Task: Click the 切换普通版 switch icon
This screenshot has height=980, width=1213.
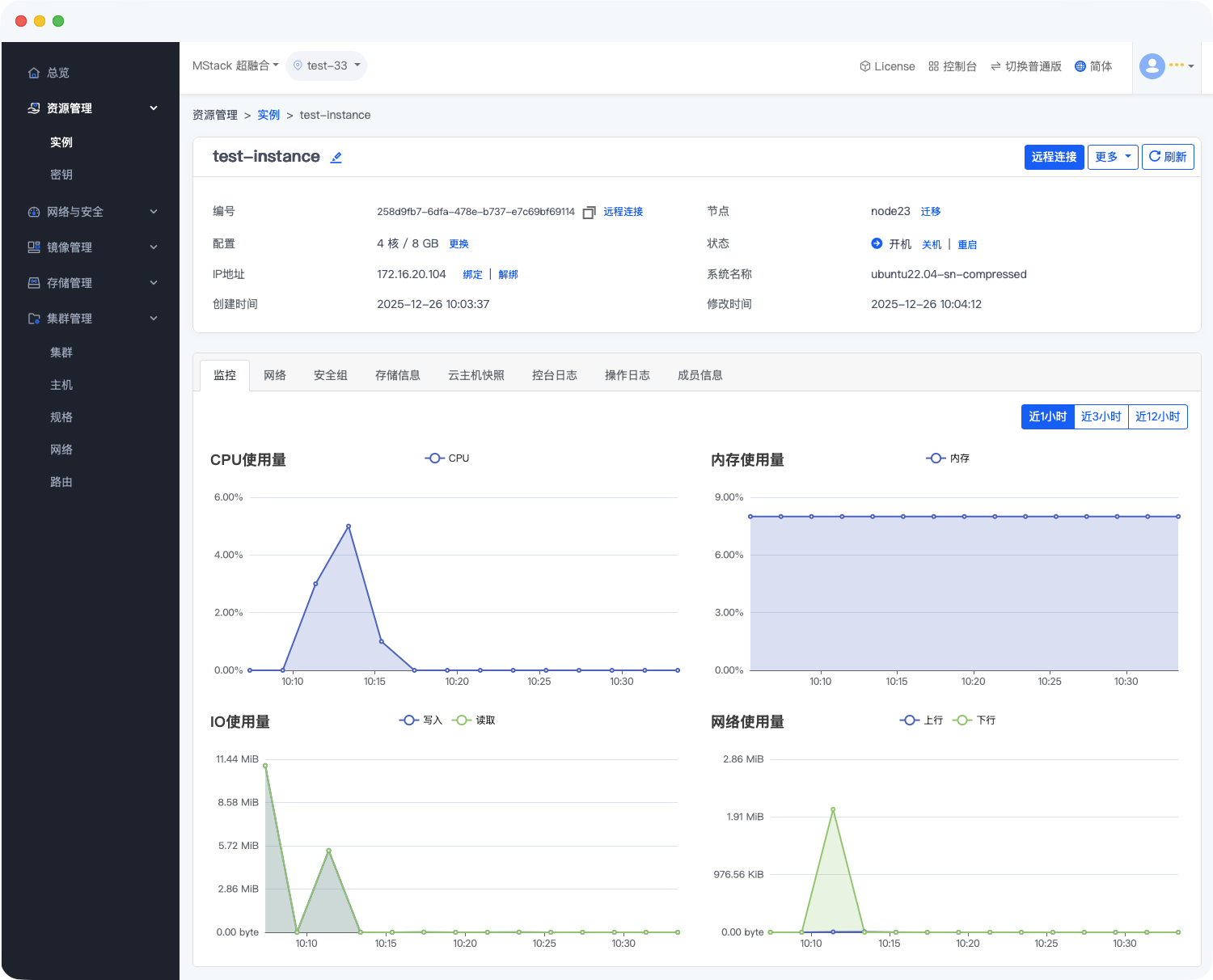Action: point(995,66)
